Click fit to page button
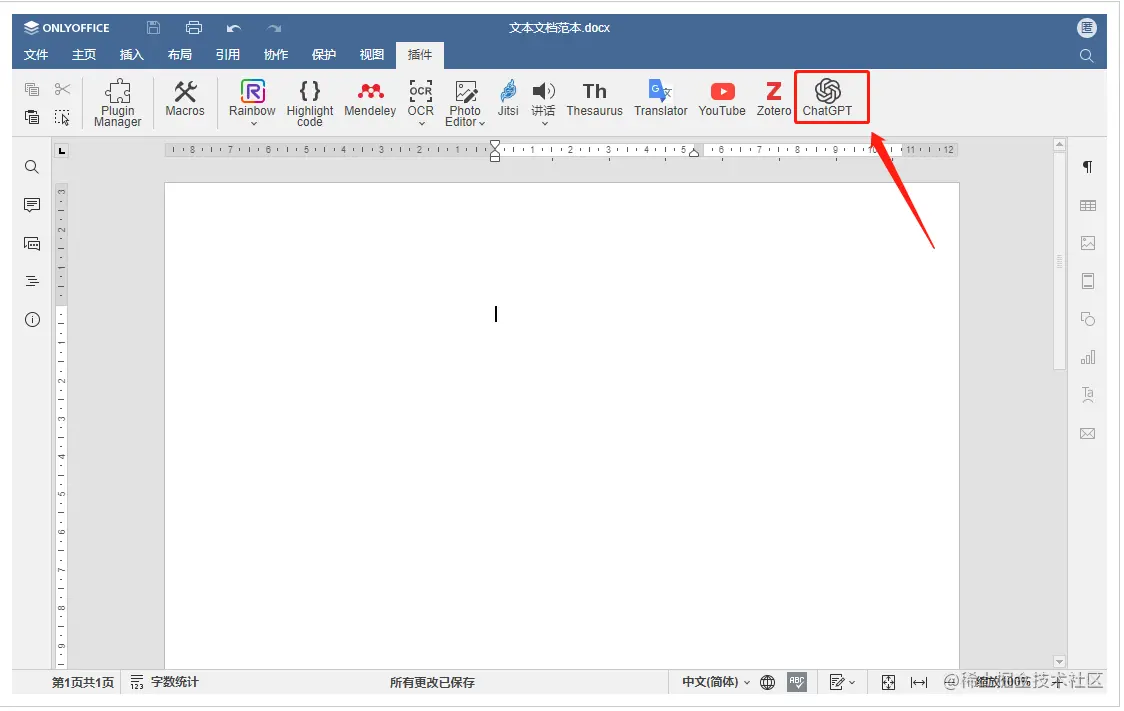The image size is (1124, 711). (x=888, y=682)
